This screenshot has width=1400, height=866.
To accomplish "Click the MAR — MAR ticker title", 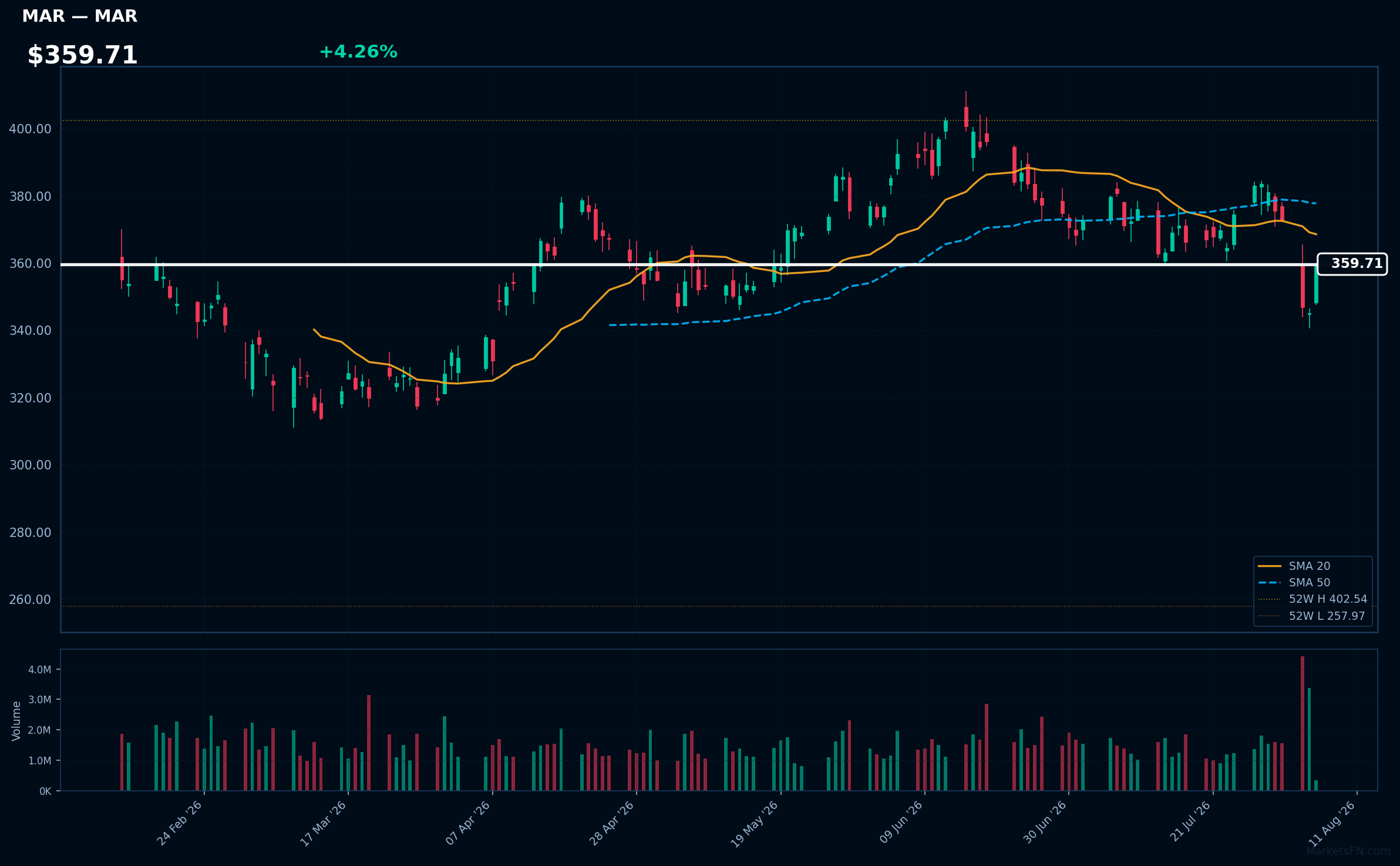I will (x=79, y=16).
